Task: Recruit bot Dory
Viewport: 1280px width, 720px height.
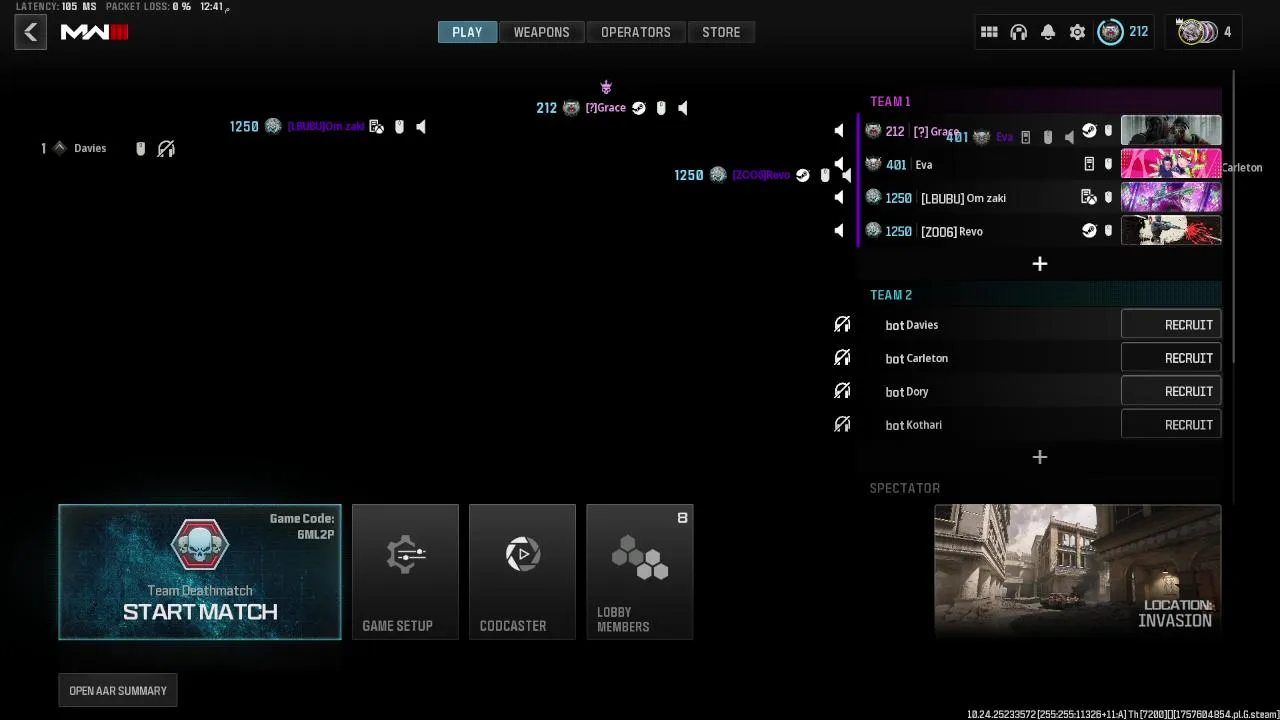Action: (1171, 391)
